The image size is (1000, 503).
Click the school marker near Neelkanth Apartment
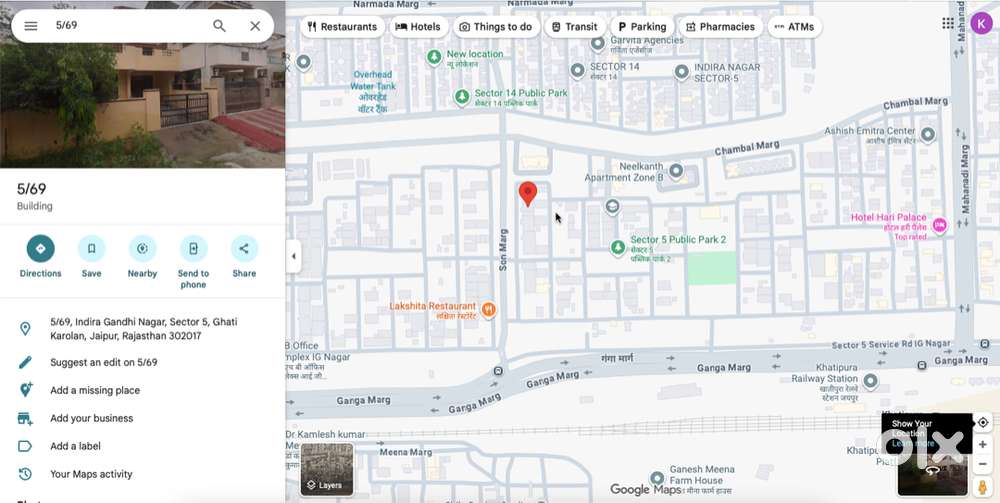(612, 207)
